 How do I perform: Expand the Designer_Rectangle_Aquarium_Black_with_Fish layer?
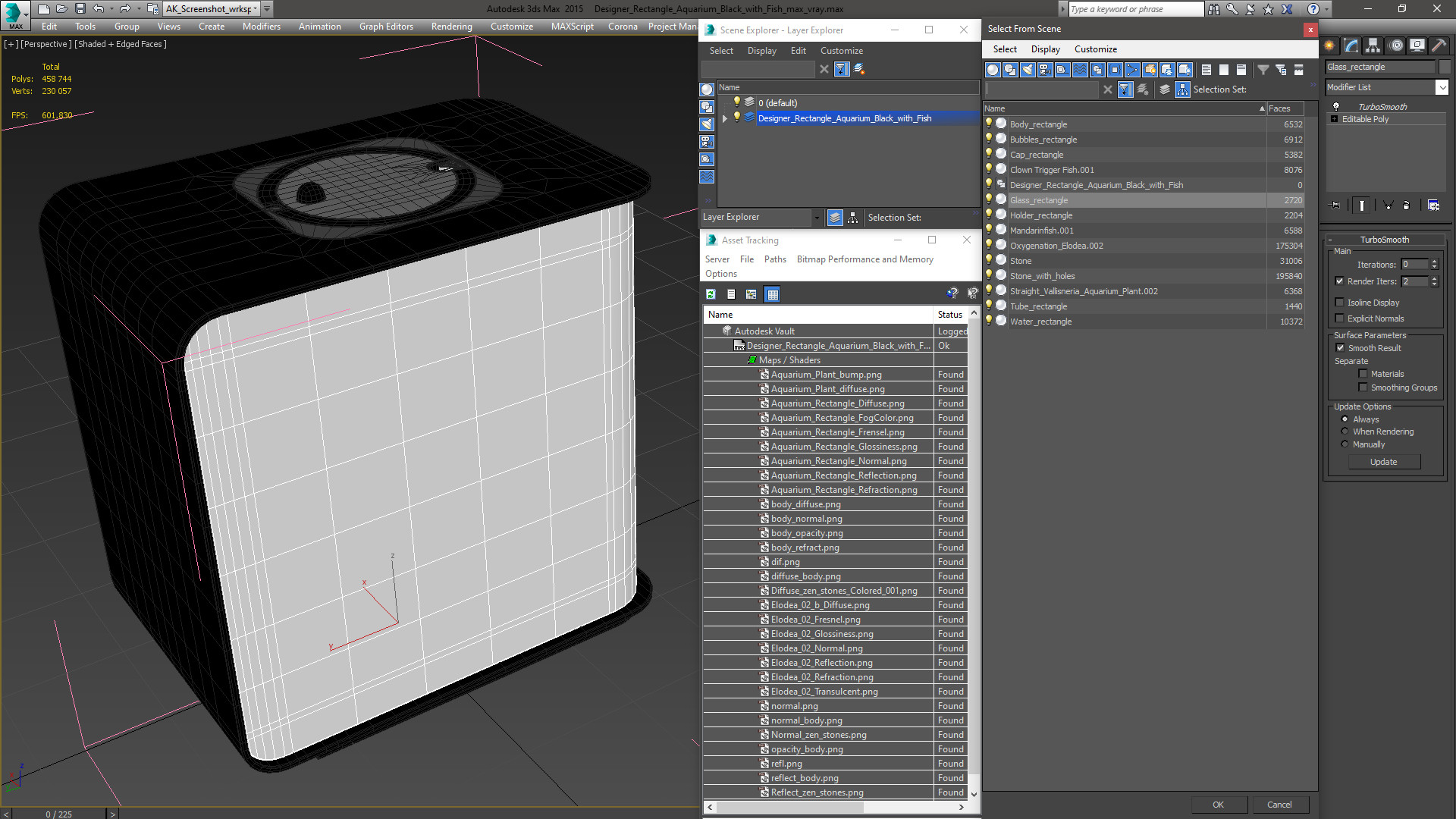[725, 118]
